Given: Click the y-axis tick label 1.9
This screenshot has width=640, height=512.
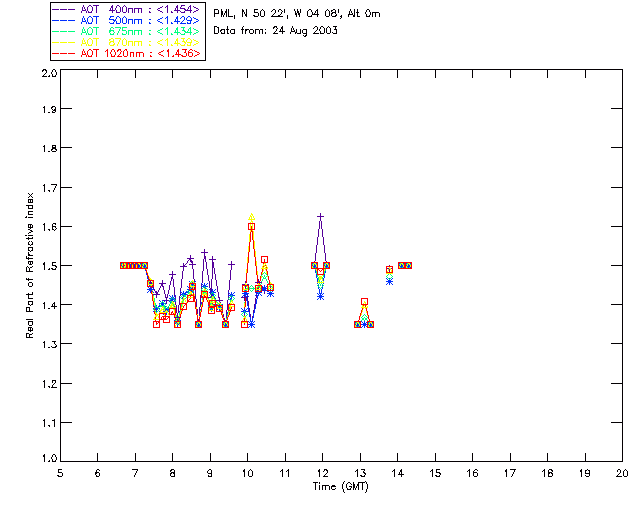Looking at the screenshot, I should click(49, 109).
